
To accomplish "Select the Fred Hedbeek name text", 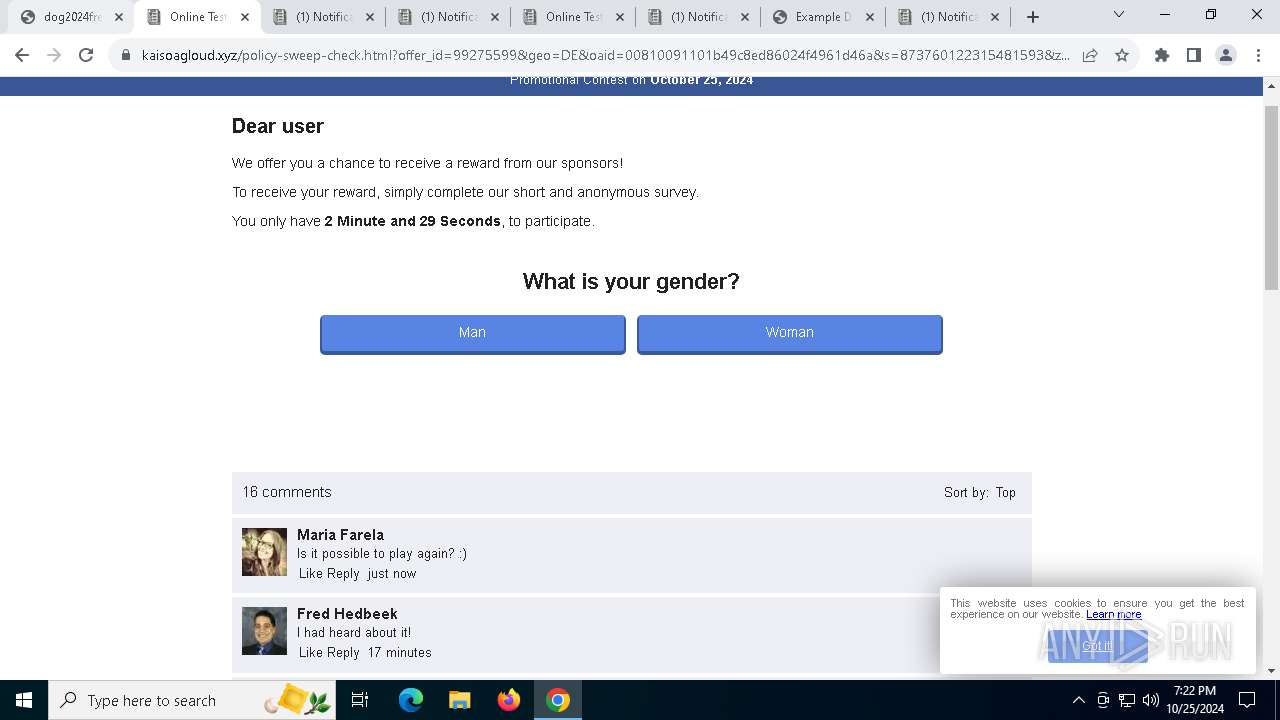I will pos(347,614).
